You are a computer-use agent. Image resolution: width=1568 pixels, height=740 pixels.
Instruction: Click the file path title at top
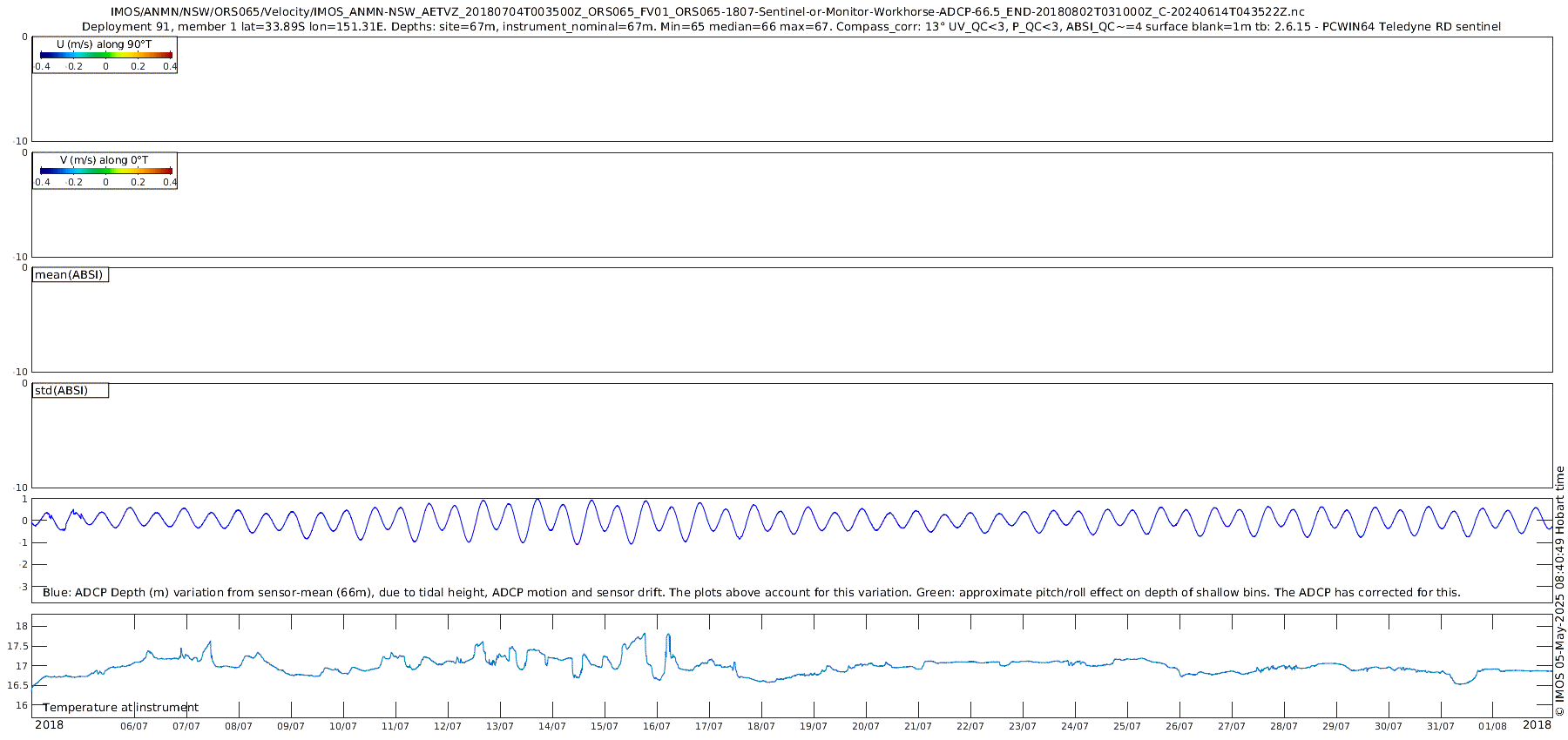(x=707, y=12)
